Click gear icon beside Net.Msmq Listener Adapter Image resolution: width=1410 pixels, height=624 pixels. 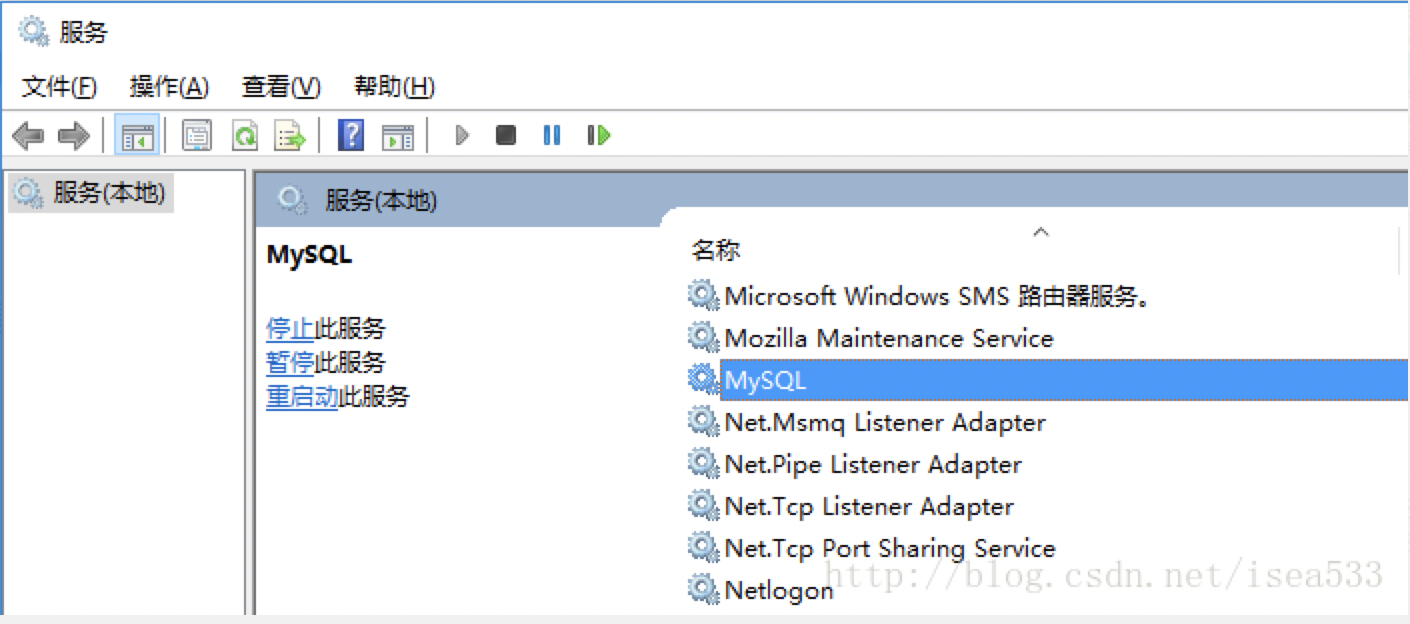tap(704, 421)
